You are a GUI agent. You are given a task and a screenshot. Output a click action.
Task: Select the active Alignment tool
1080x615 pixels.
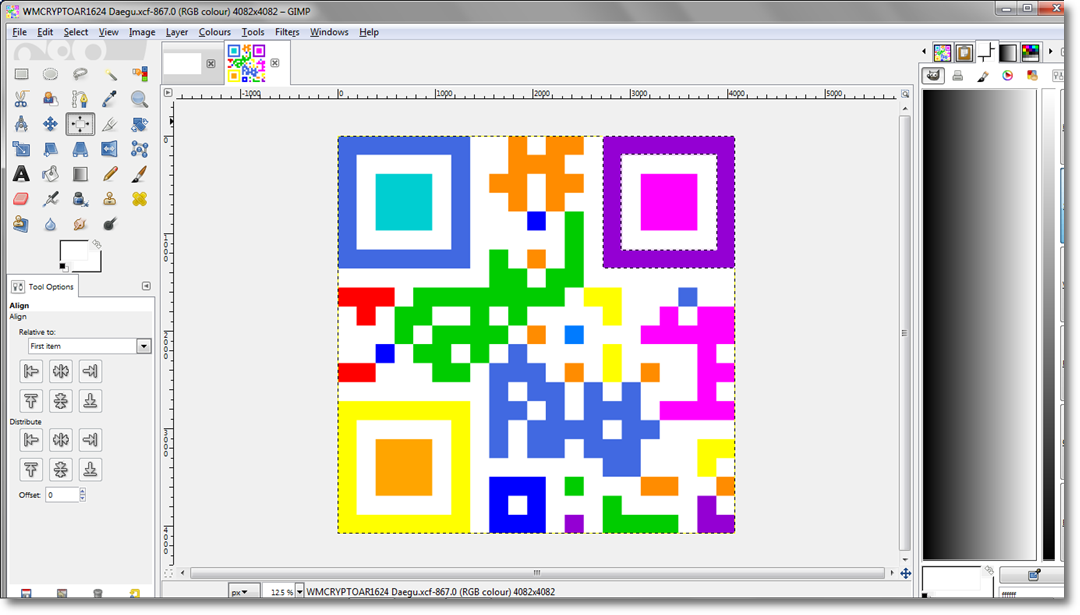click(80, 124)
